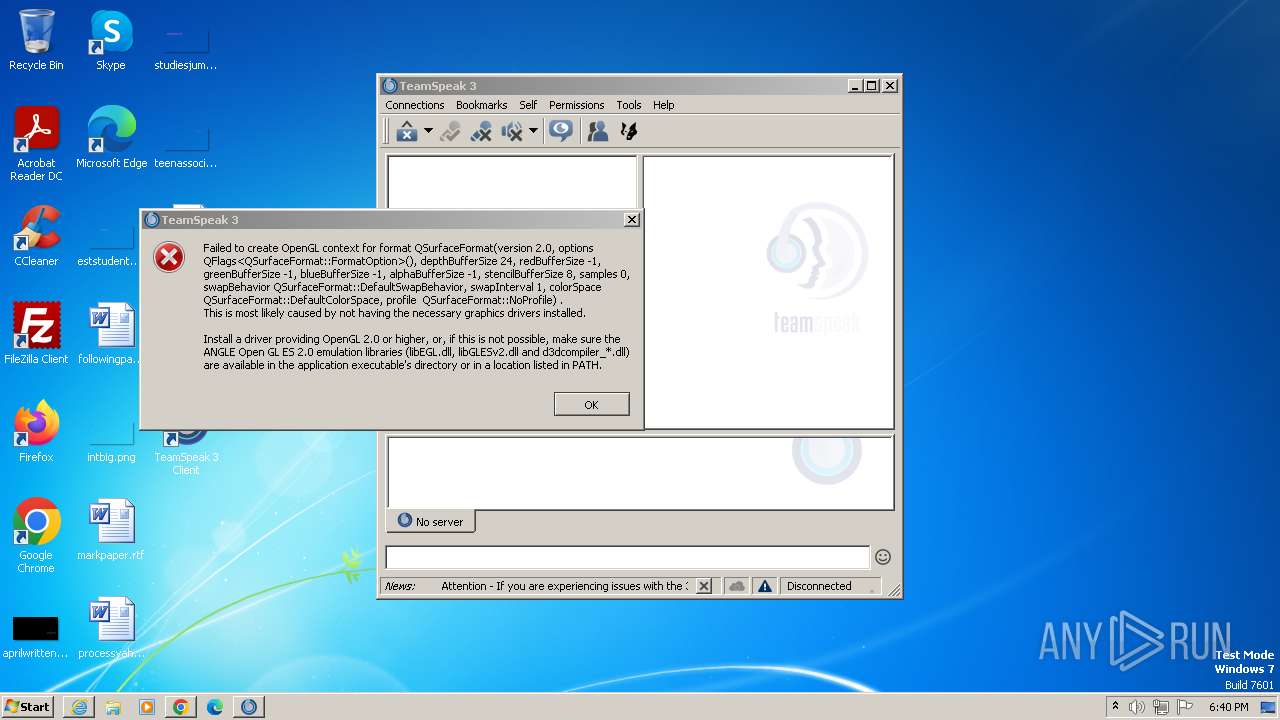Select the processyah... document on desktop
Image resolution: width=1280 pixels, height=720 pixels.
click(x=111, y=628)
